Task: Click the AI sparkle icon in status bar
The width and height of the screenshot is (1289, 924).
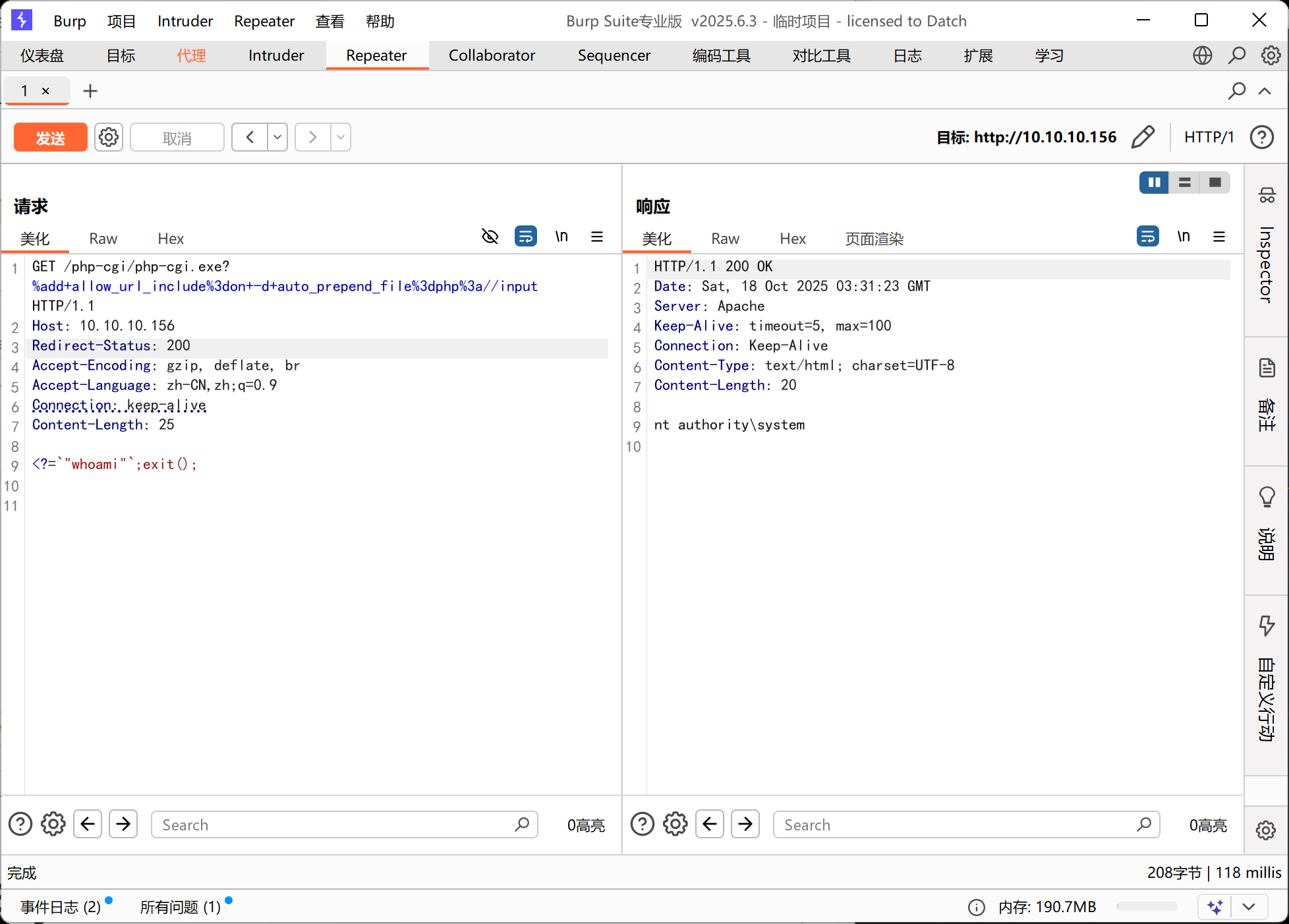Action: tap(1215, 907)
